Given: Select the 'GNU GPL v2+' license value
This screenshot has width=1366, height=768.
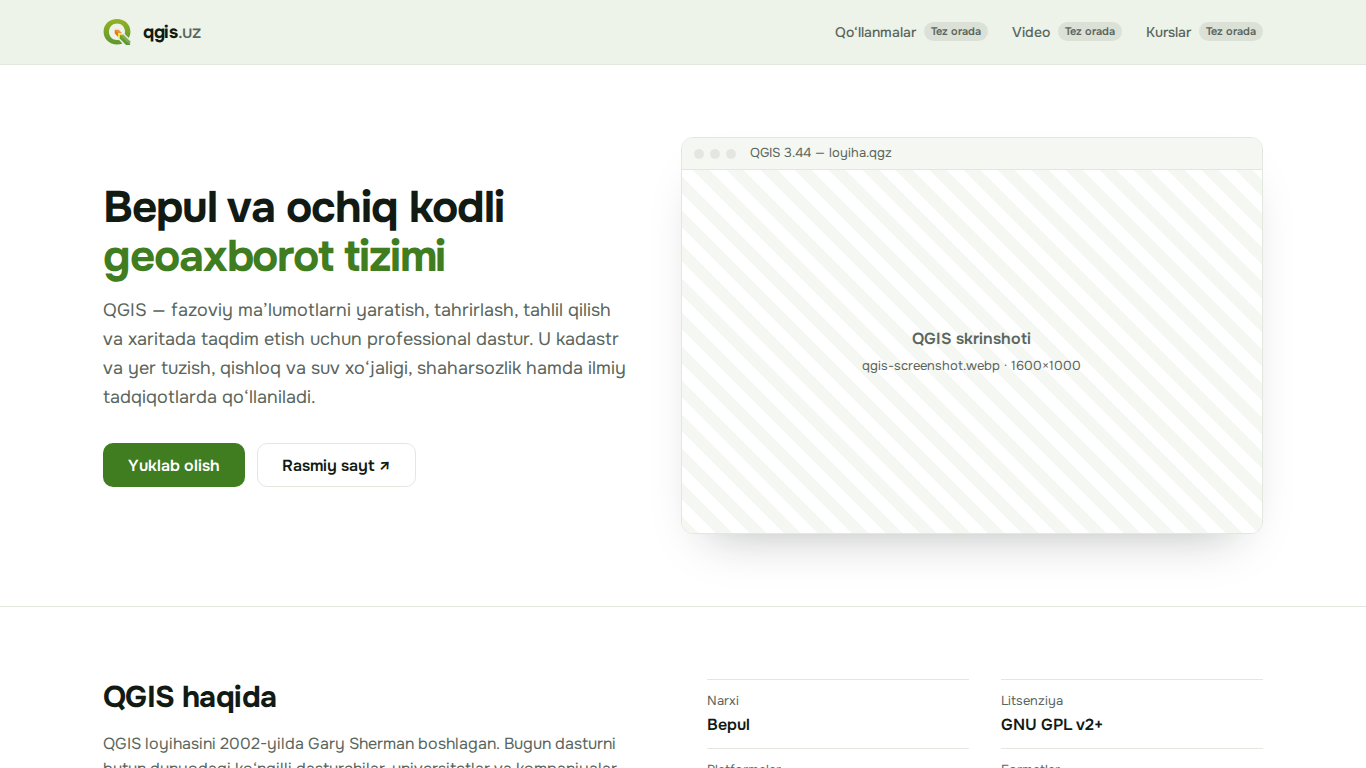Looking at the screenshot, I should tap(1052, 725).
